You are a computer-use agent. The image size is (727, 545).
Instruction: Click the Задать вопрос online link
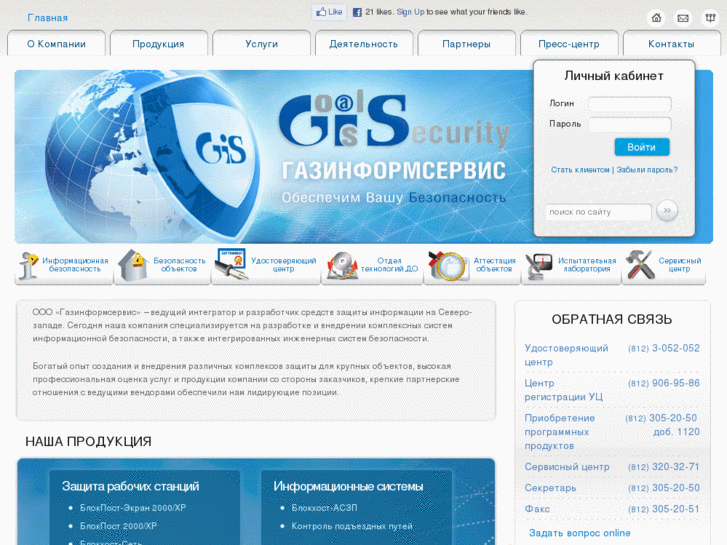[x=580, y=533]
